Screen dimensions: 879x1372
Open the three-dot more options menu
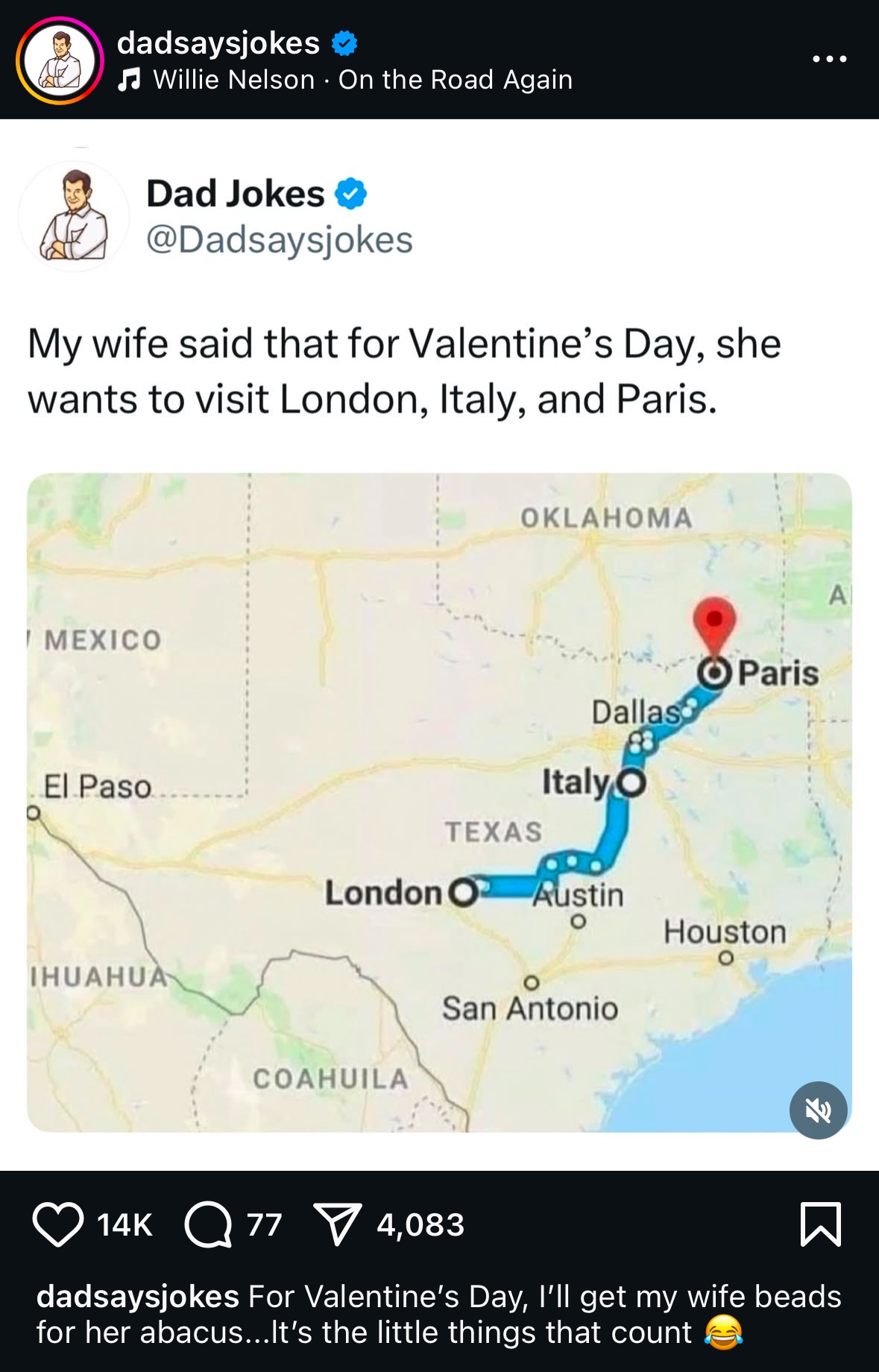(x=829, y=59)
